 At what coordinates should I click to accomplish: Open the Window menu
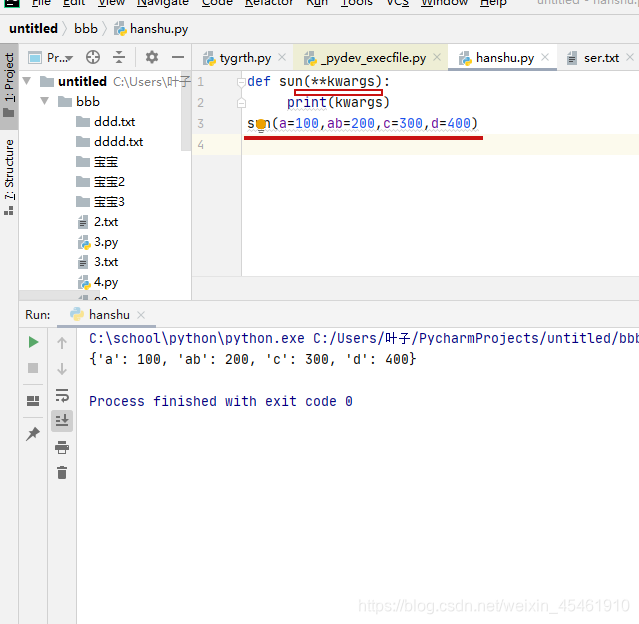click(444, 3)
